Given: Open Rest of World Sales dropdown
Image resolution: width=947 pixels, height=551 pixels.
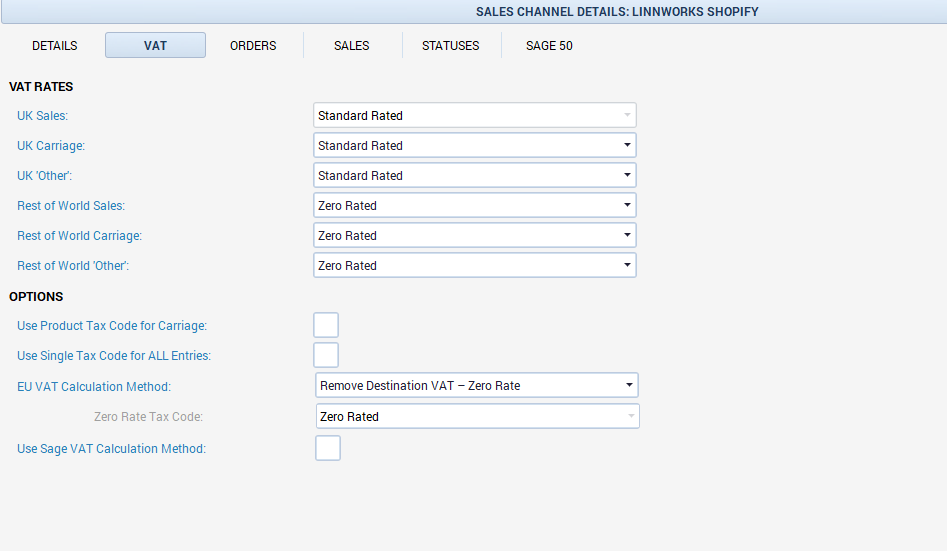Looking at the screenshot, I should [627, 206].
